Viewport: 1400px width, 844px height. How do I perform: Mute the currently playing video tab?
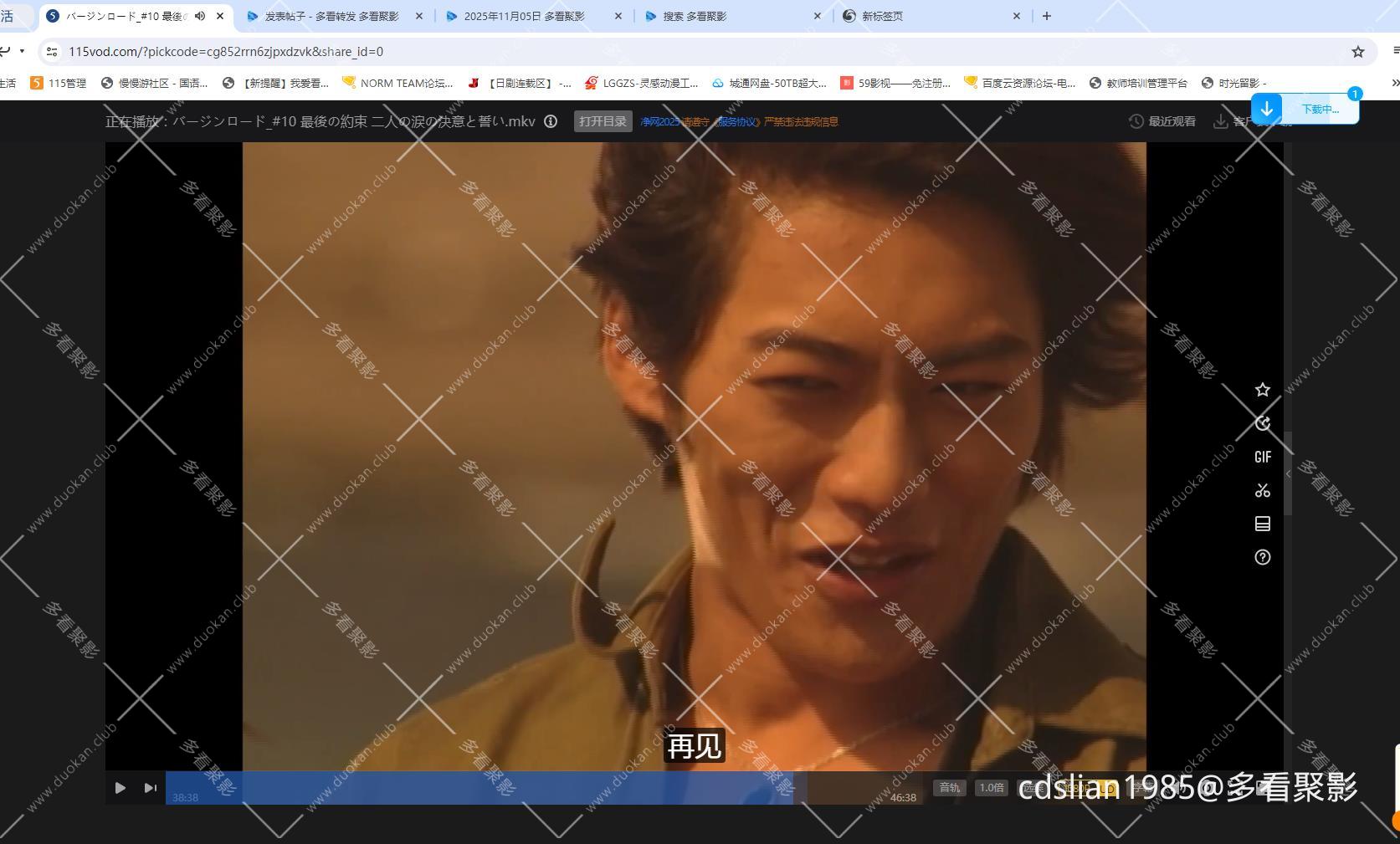click(x=199, y=15)
